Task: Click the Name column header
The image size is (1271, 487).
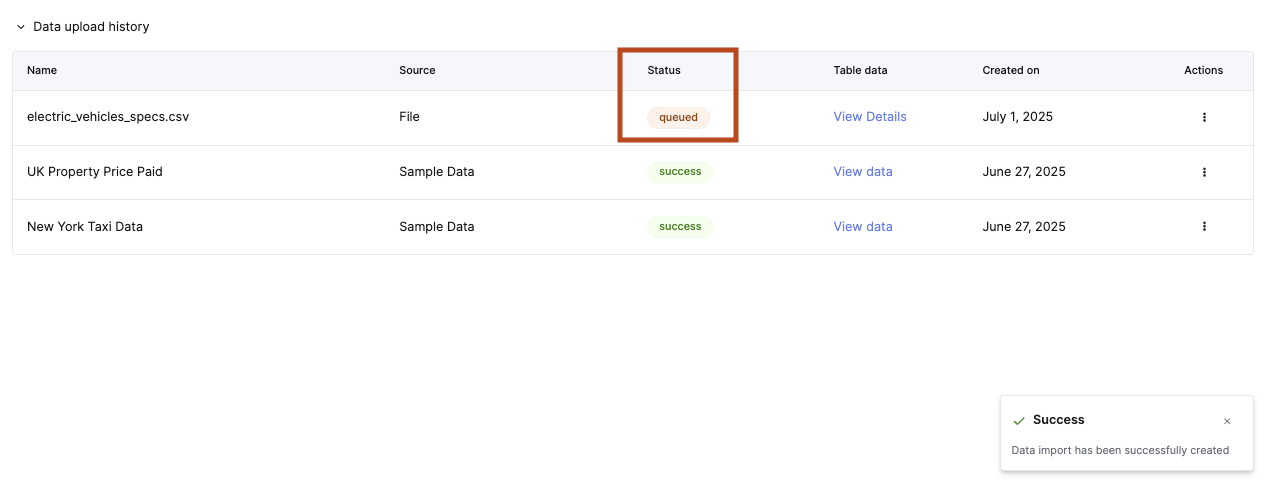Action: [42, 70]
